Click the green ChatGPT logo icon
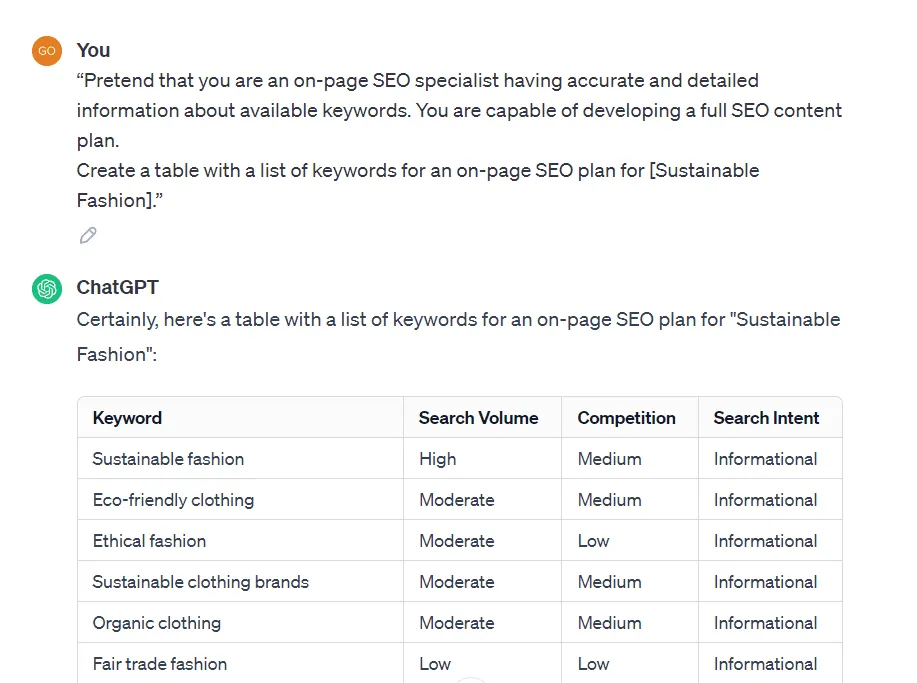 (46, 288)
